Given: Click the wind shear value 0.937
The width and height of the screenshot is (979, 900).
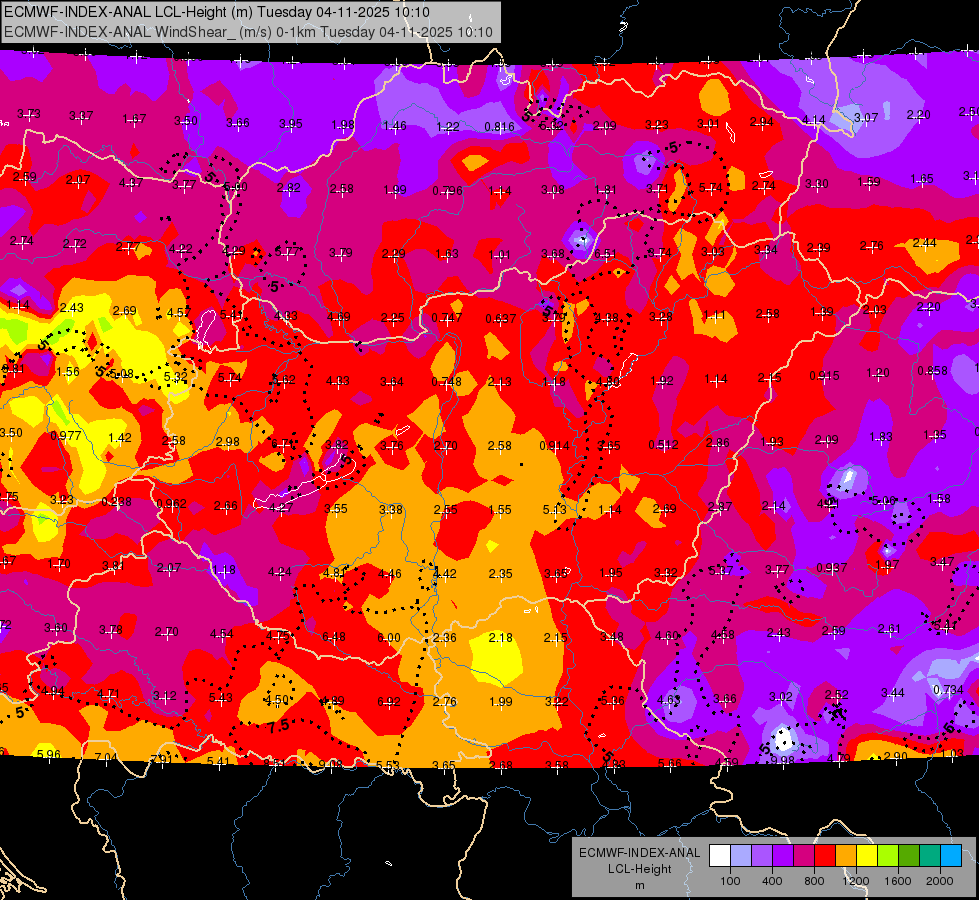Looking at the screenshot, I should (832, 567).
